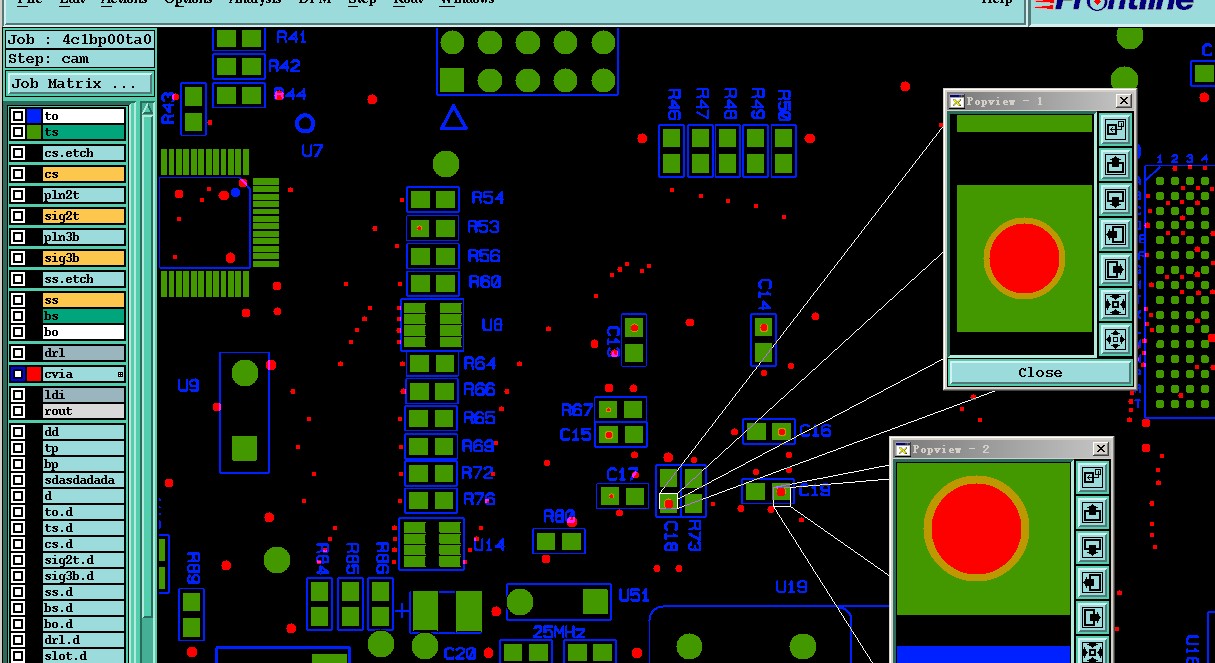Select layer name sig2t.d
The image size is (1215, 663).
(84, 560)
